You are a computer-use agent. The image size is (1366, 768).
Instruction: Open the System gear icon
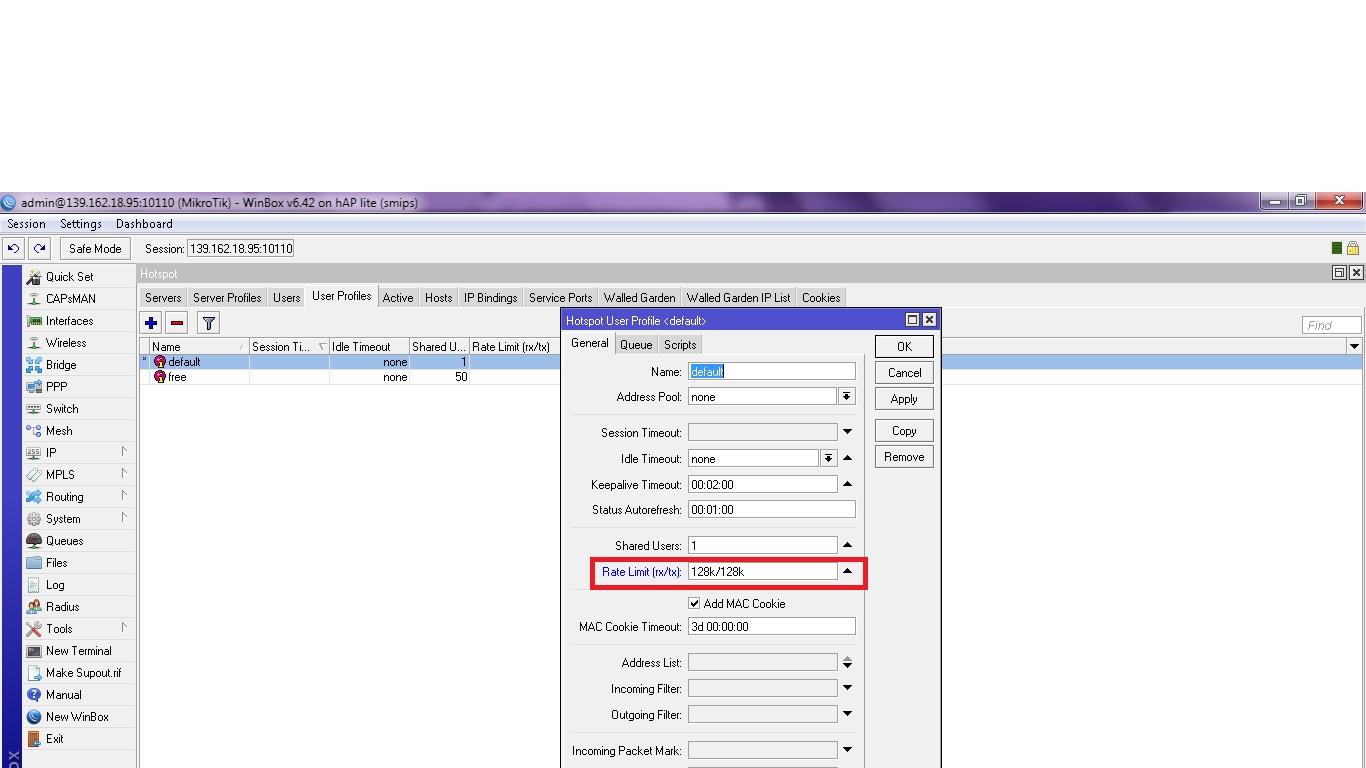tap(34, 519)
